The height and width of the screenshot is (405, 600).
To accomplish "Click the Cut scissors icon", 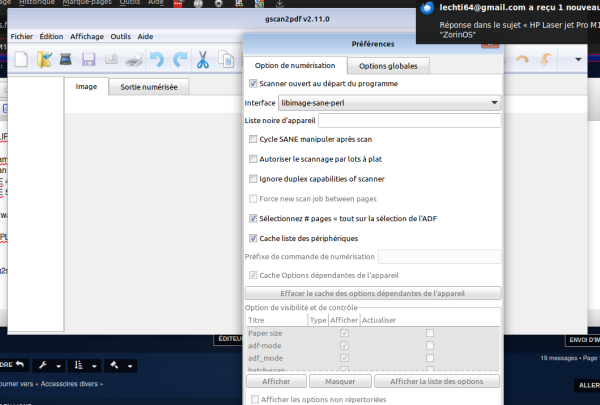I will (x=203, y=60).
